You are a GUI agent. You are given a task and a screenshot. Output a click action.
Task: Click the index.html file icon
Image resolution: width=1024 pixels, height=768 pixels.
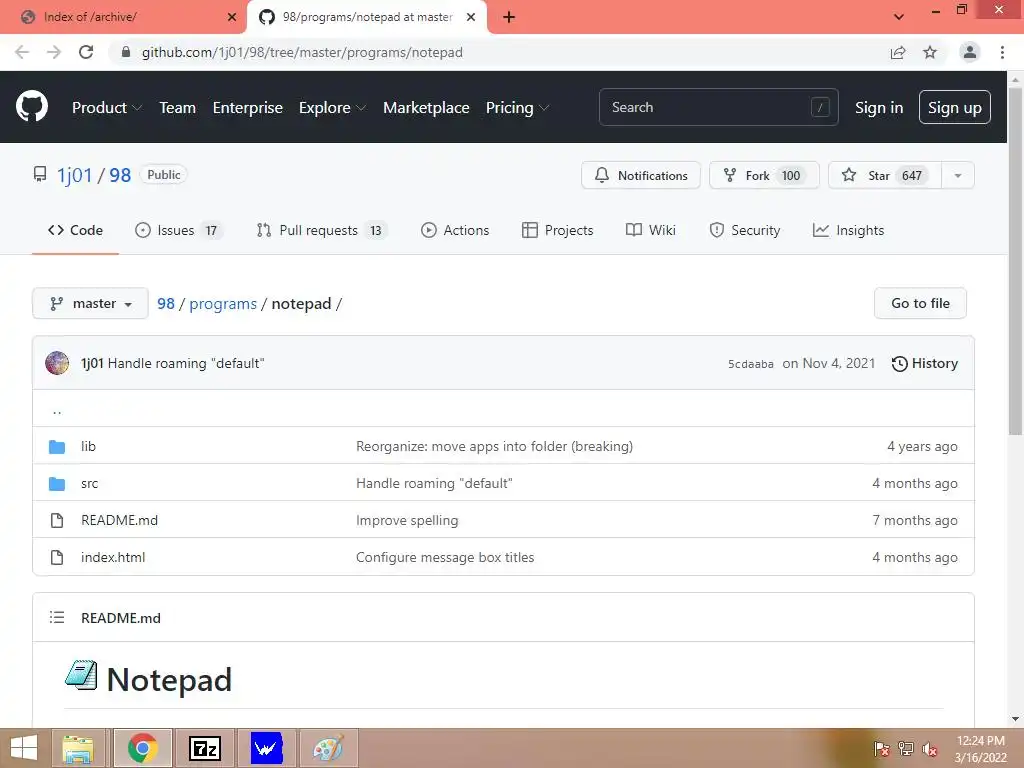point(57,558)
